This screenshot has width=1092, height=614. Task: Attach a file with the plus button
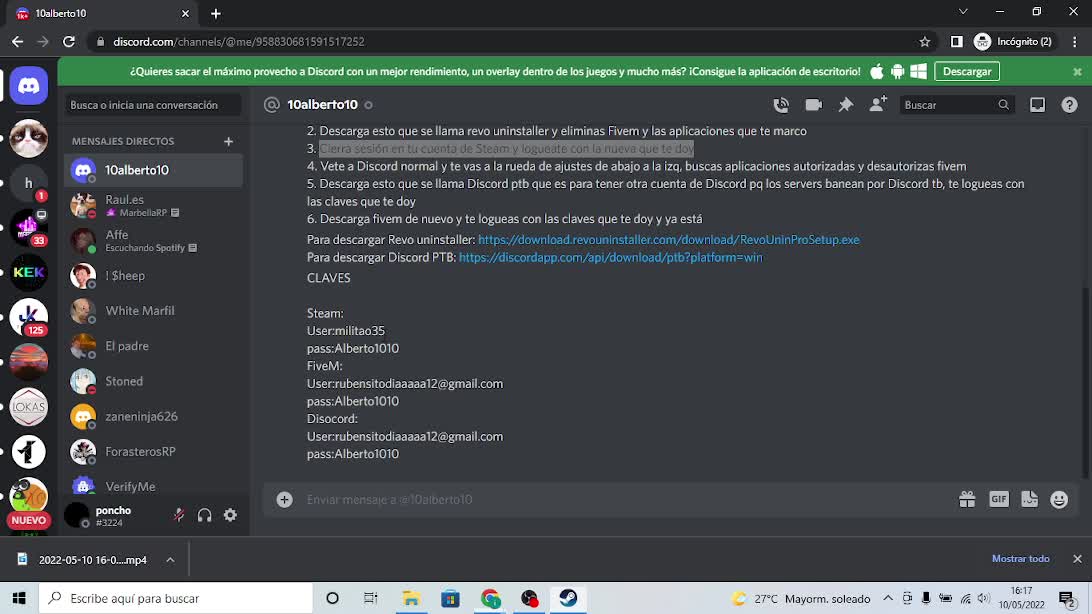284,499
